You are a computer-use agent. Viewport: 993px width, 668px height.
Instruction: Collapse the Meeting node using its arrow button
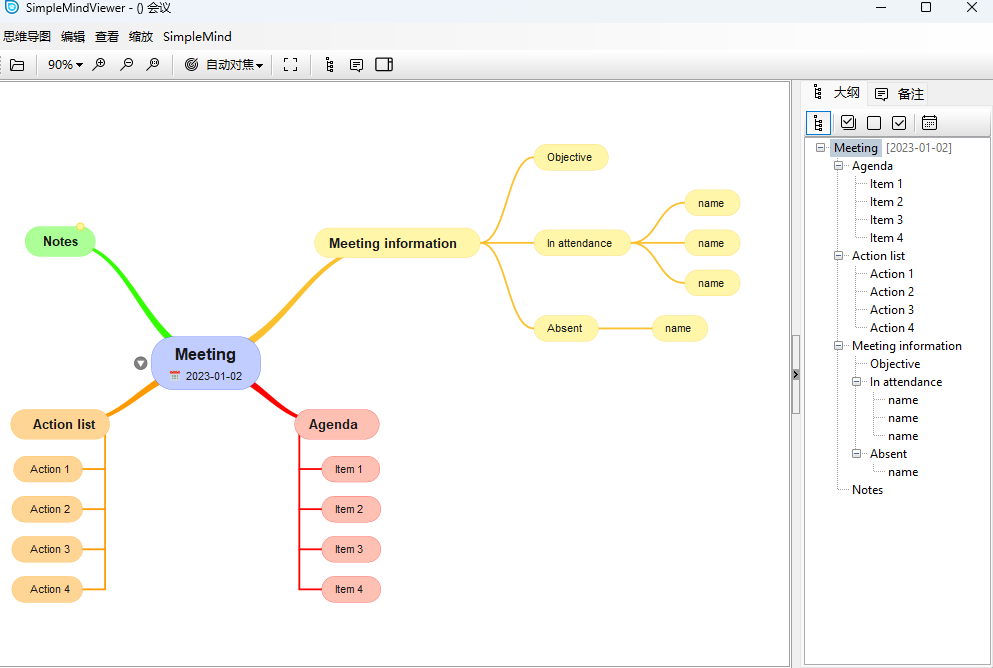(141, 363)
